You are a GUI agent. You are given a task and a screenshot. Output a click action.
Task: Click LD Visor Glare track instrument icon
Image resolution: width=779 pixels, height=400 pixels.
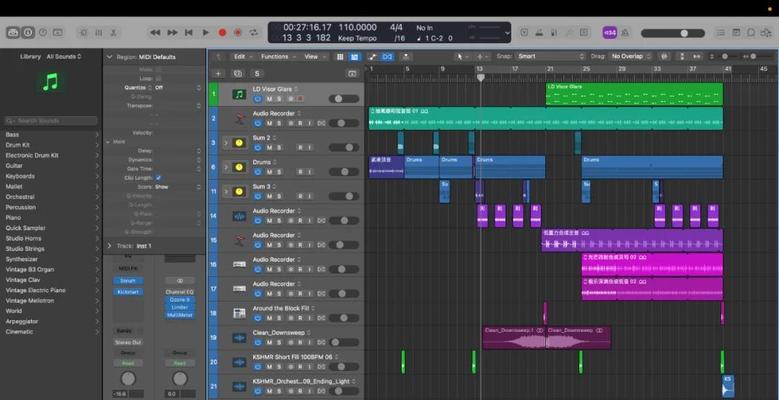239,94
